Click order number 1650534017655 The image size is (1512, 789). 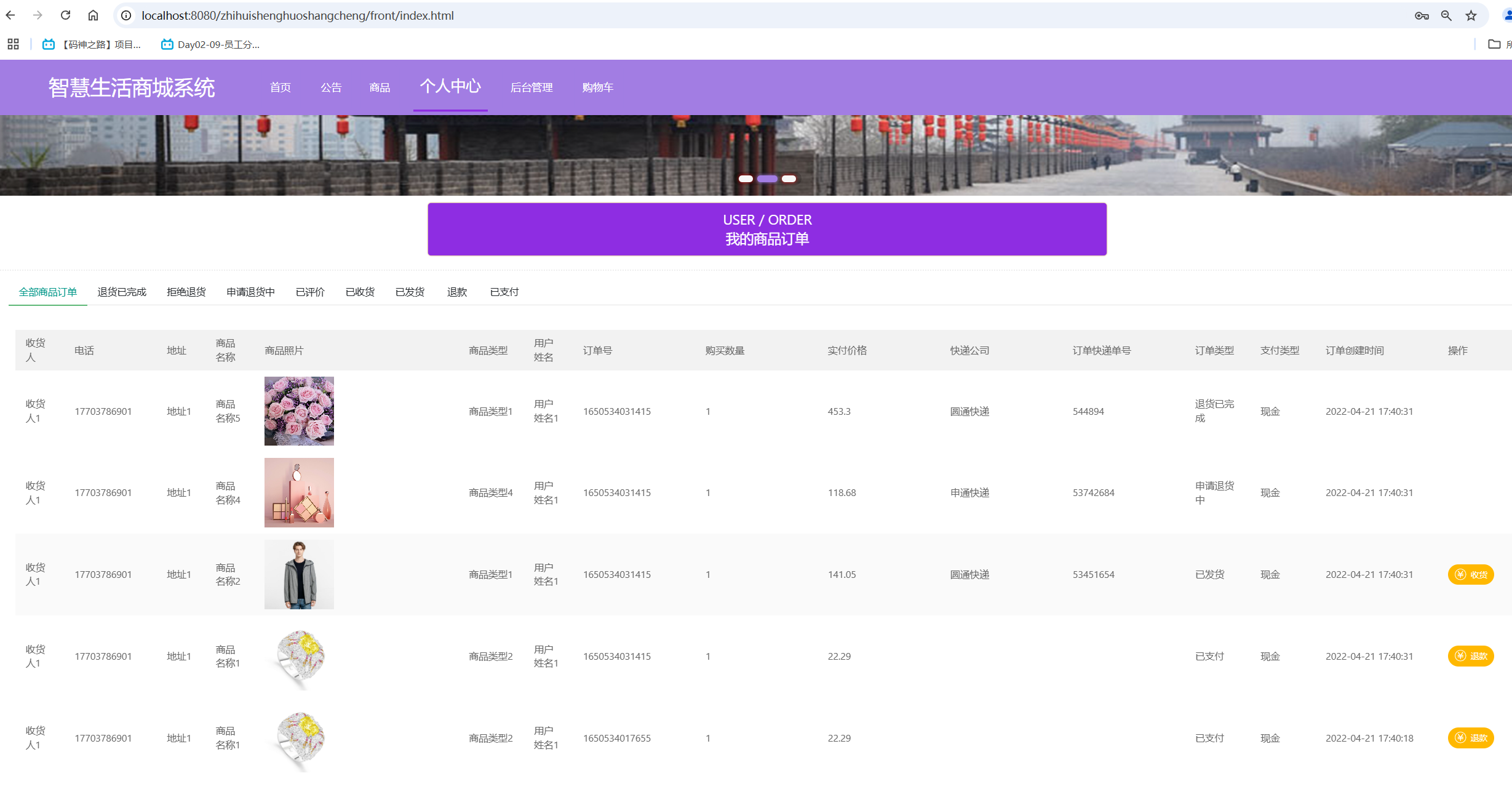[x=617, y=738]
